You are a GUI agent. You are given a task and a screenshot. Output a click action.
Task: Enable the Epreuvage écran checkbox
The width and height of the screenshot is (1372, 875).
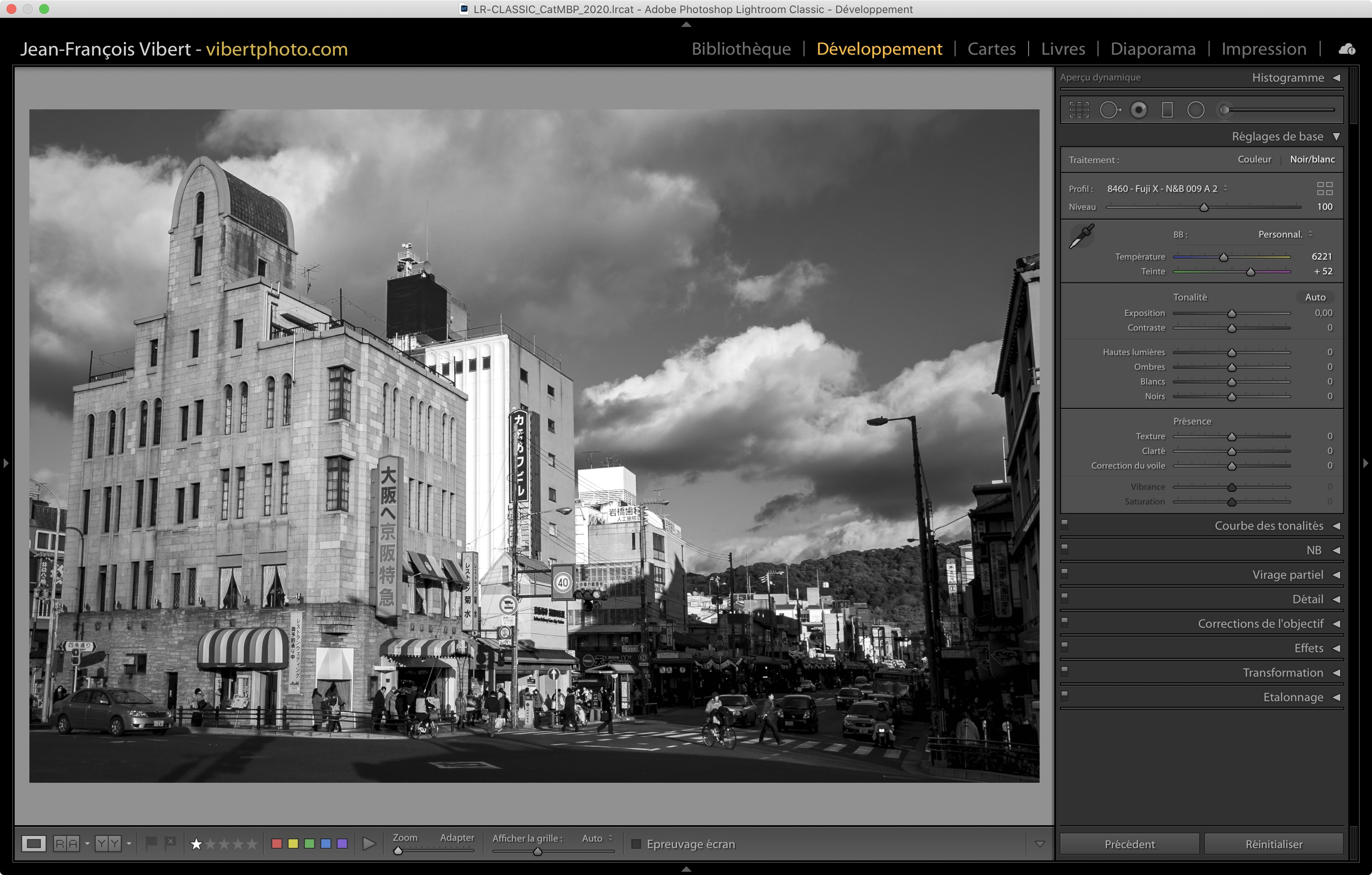pos(637,844)
